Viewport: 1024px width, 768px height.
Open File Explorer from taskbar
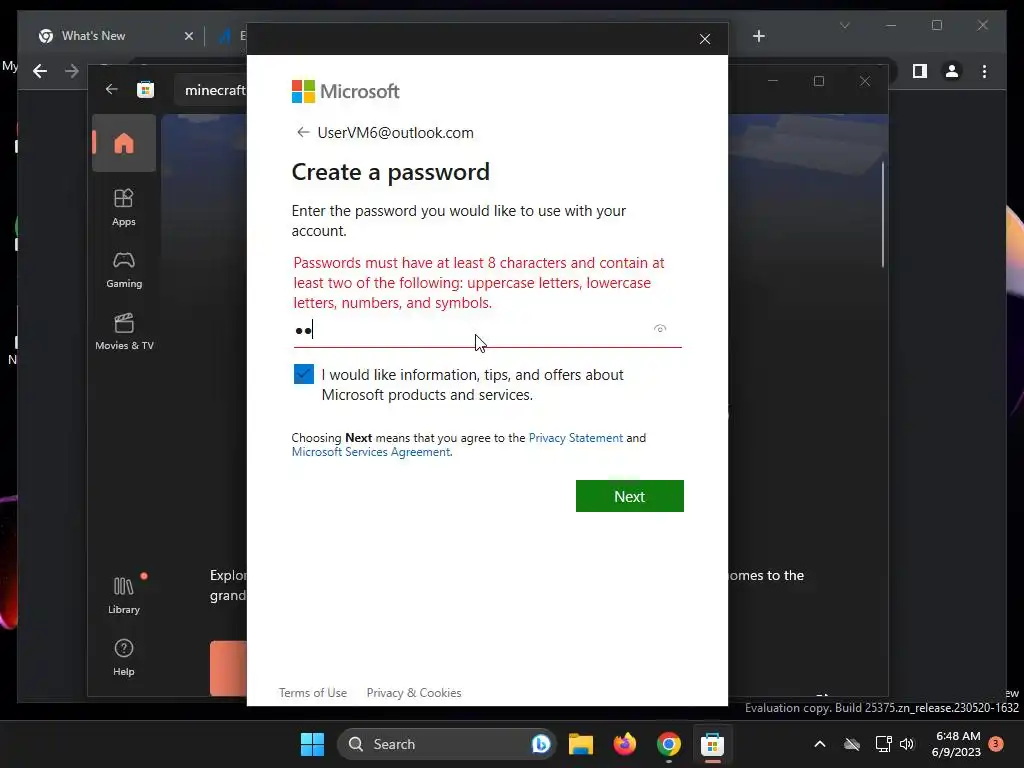tap(581, 744)
